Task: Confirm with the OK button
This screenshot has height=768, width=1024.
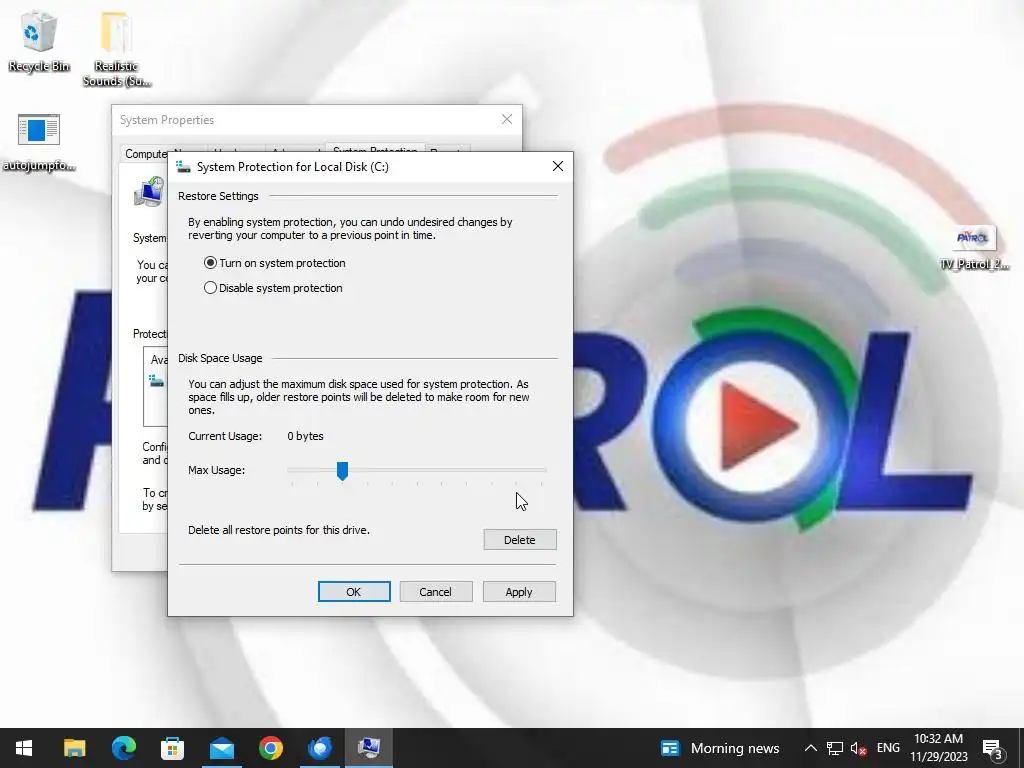Action: [x=354, y=592]
